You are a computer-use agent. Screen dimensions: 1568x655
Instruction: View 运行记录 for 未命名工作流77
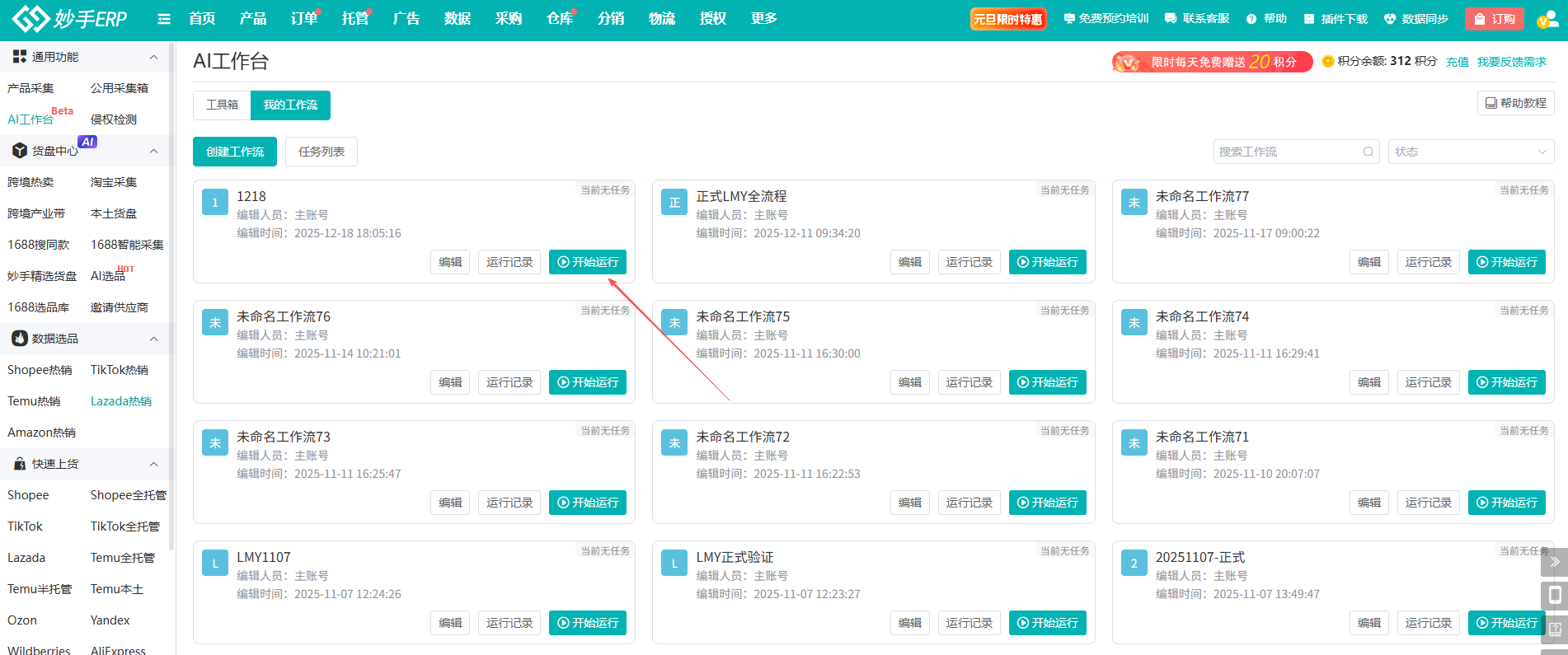pyautogui.click(x=1429, y=262)
